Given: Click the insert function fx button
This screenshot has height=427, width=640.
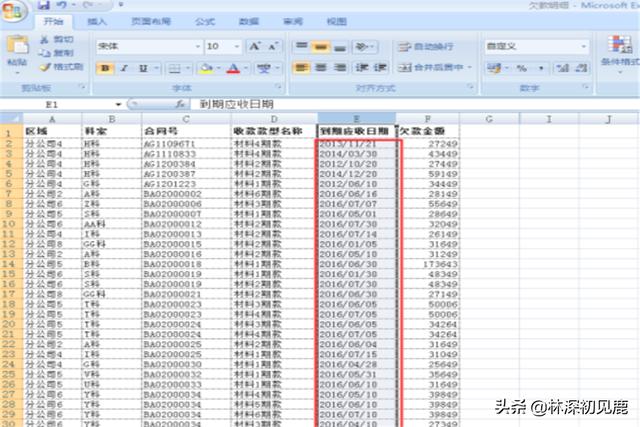Looking at the screenshot, I should click(180, 105).
